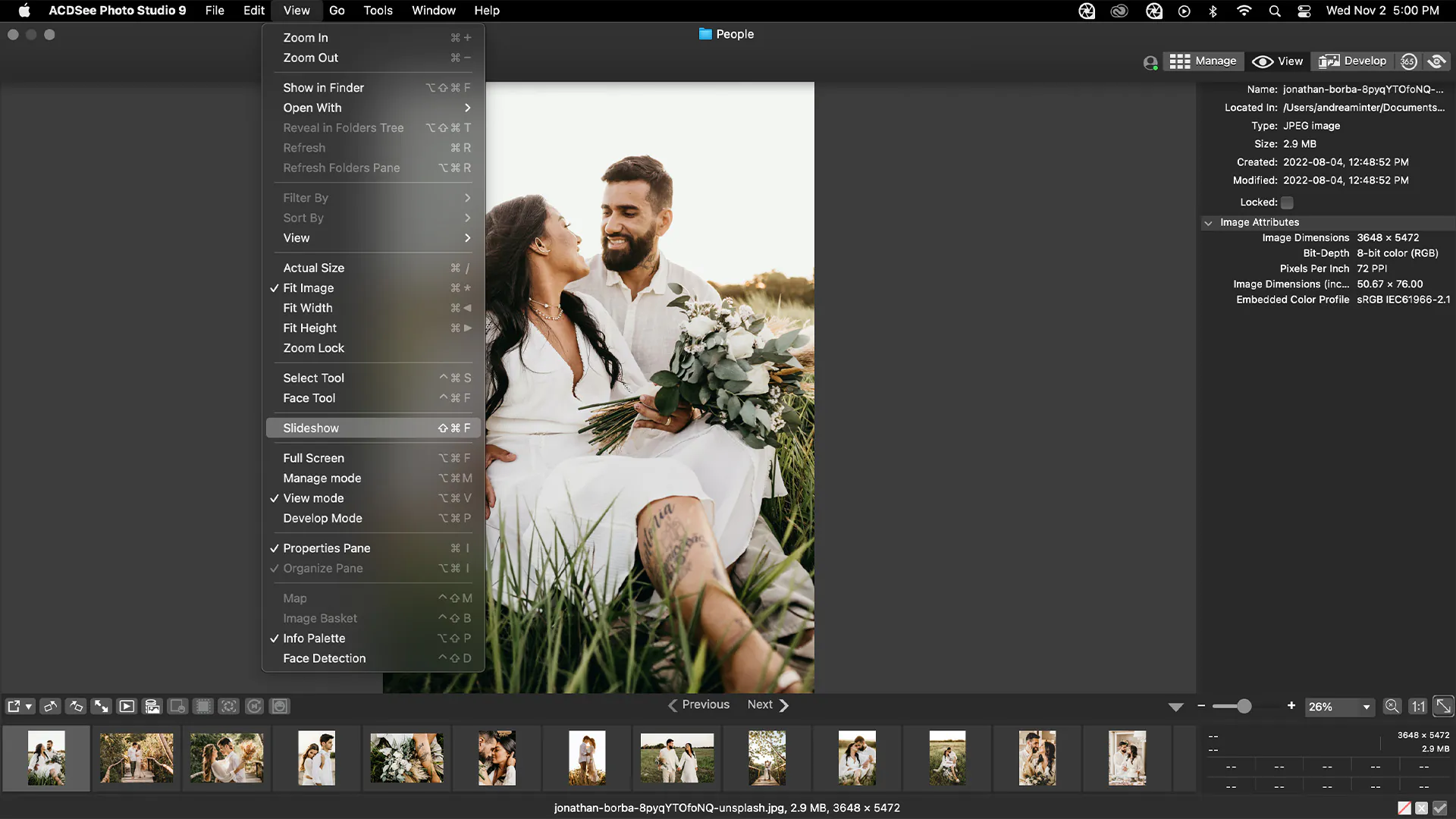Toggle the Locked checkbox in Properties pane
The image size is (1456, 819).
(x=1286, y=202)
